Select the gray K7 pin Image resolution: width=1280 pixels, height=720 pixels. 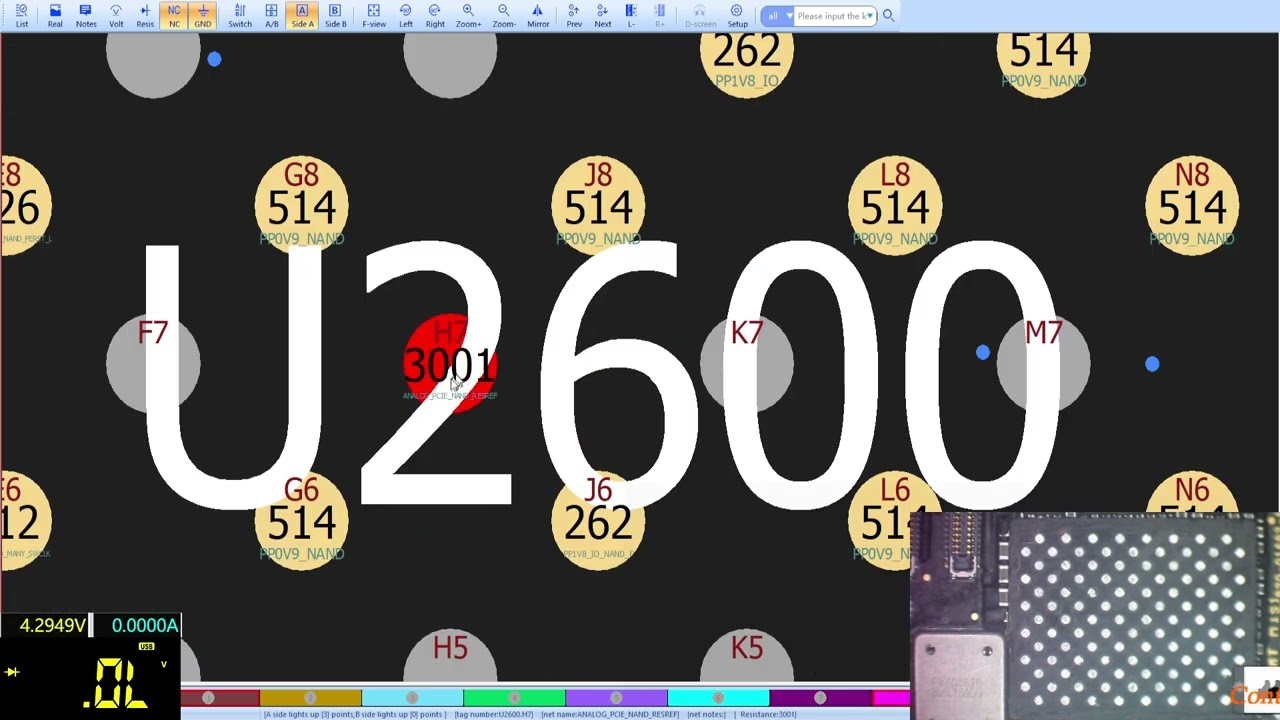pyautogui.click(x=747, y=363)
